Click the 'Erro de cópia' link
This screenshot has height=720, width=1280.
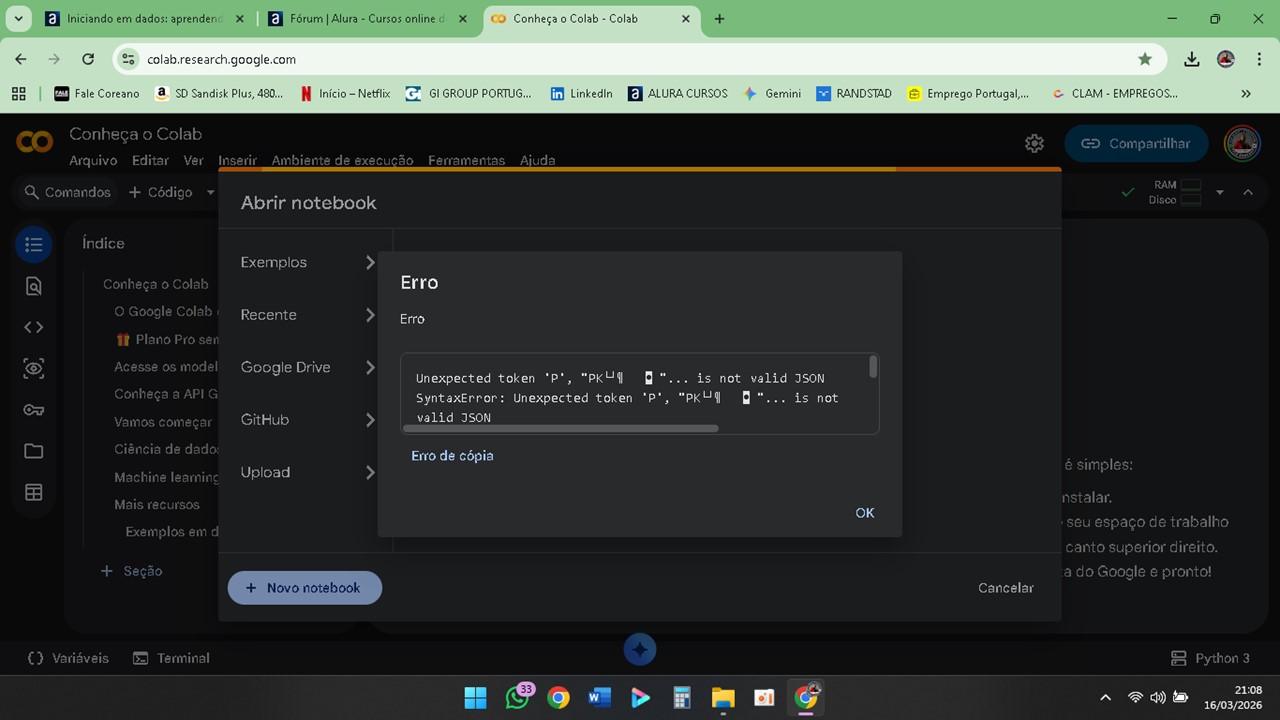tap(452, 456)
